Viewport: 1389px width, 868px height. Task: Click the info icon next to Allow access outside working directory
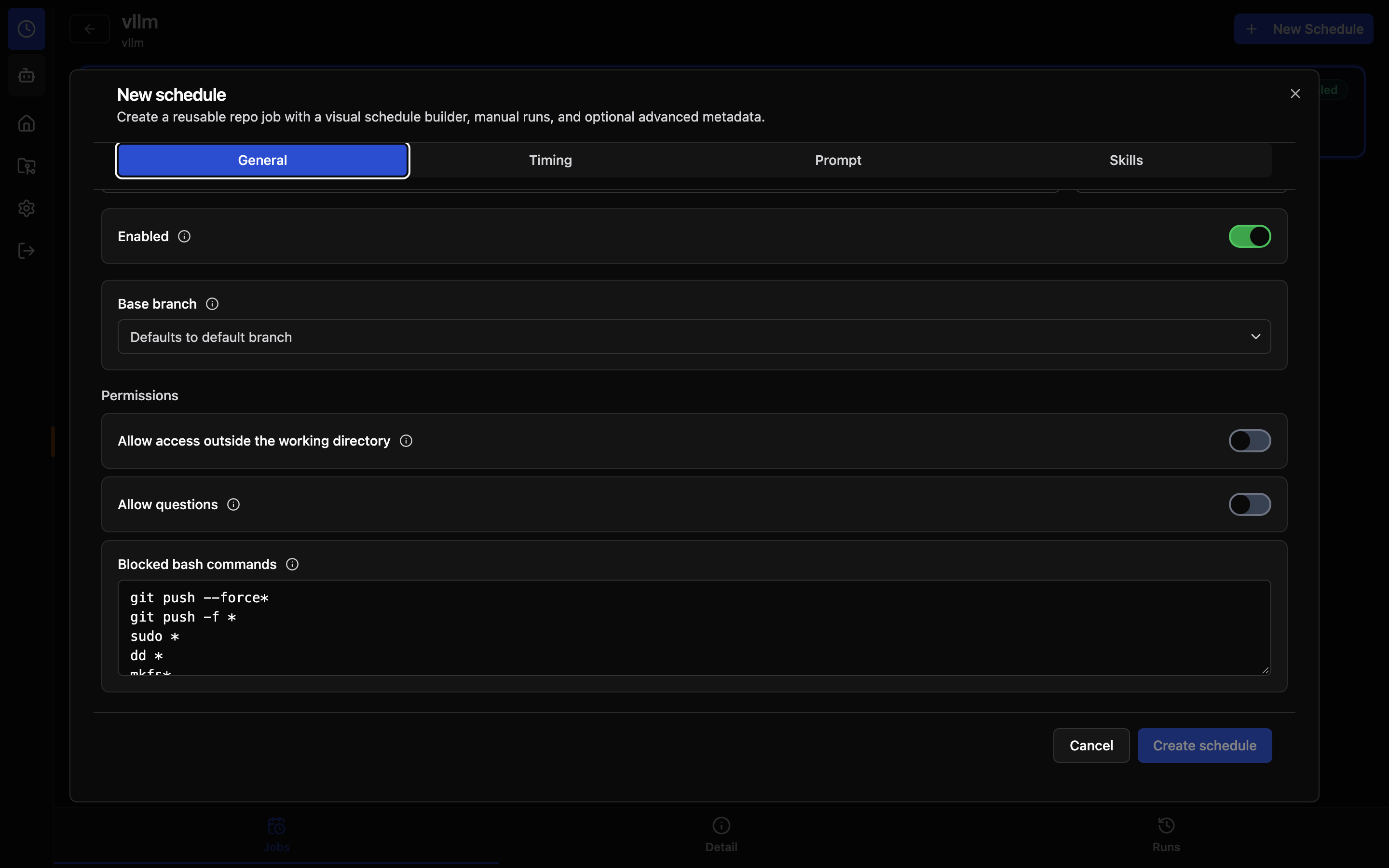coord(406,441)
